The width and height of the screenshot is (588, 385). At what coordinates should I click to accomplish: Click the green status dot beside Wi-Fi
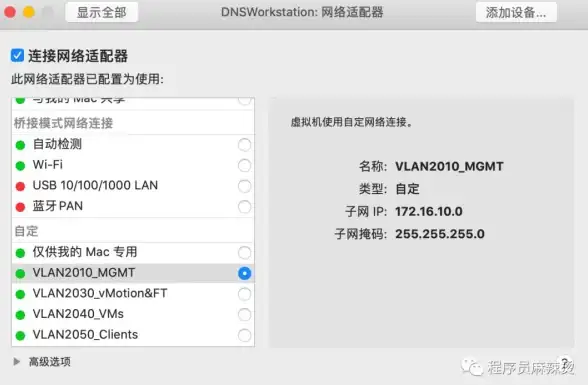point(20,166)
